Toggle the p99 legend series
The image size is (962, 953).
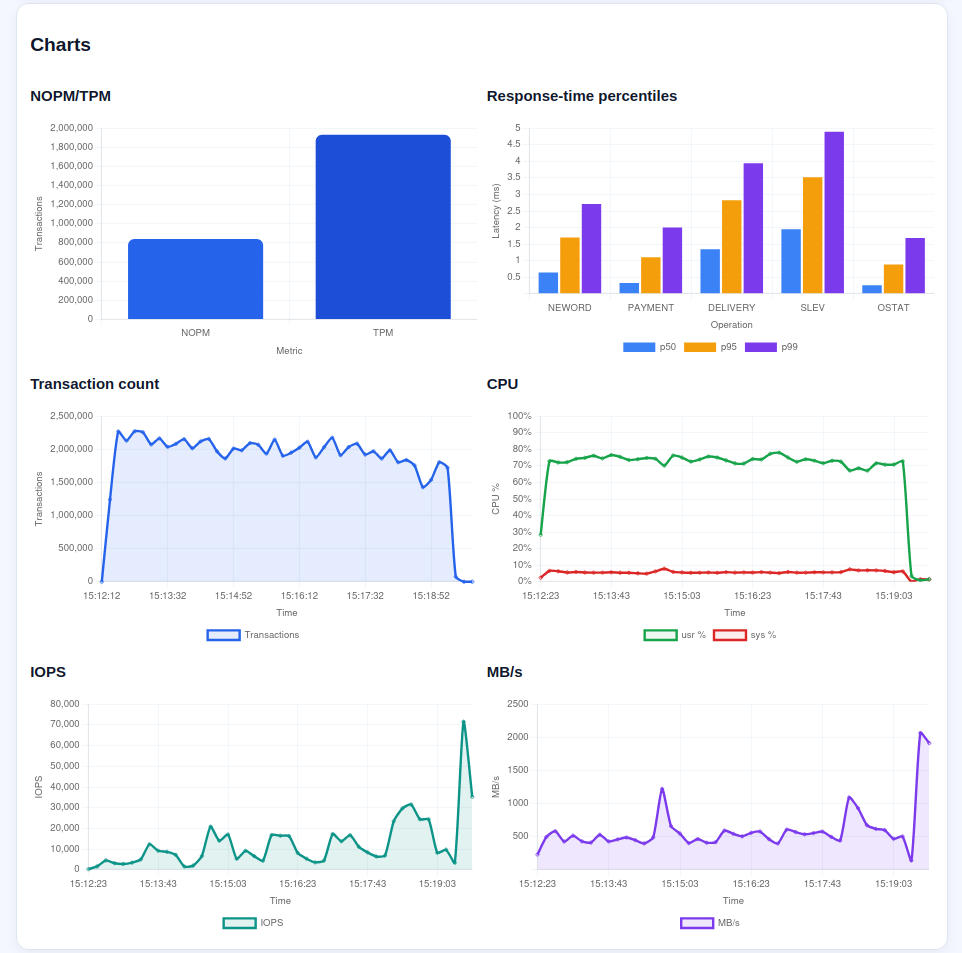click(x=771, y=347)
